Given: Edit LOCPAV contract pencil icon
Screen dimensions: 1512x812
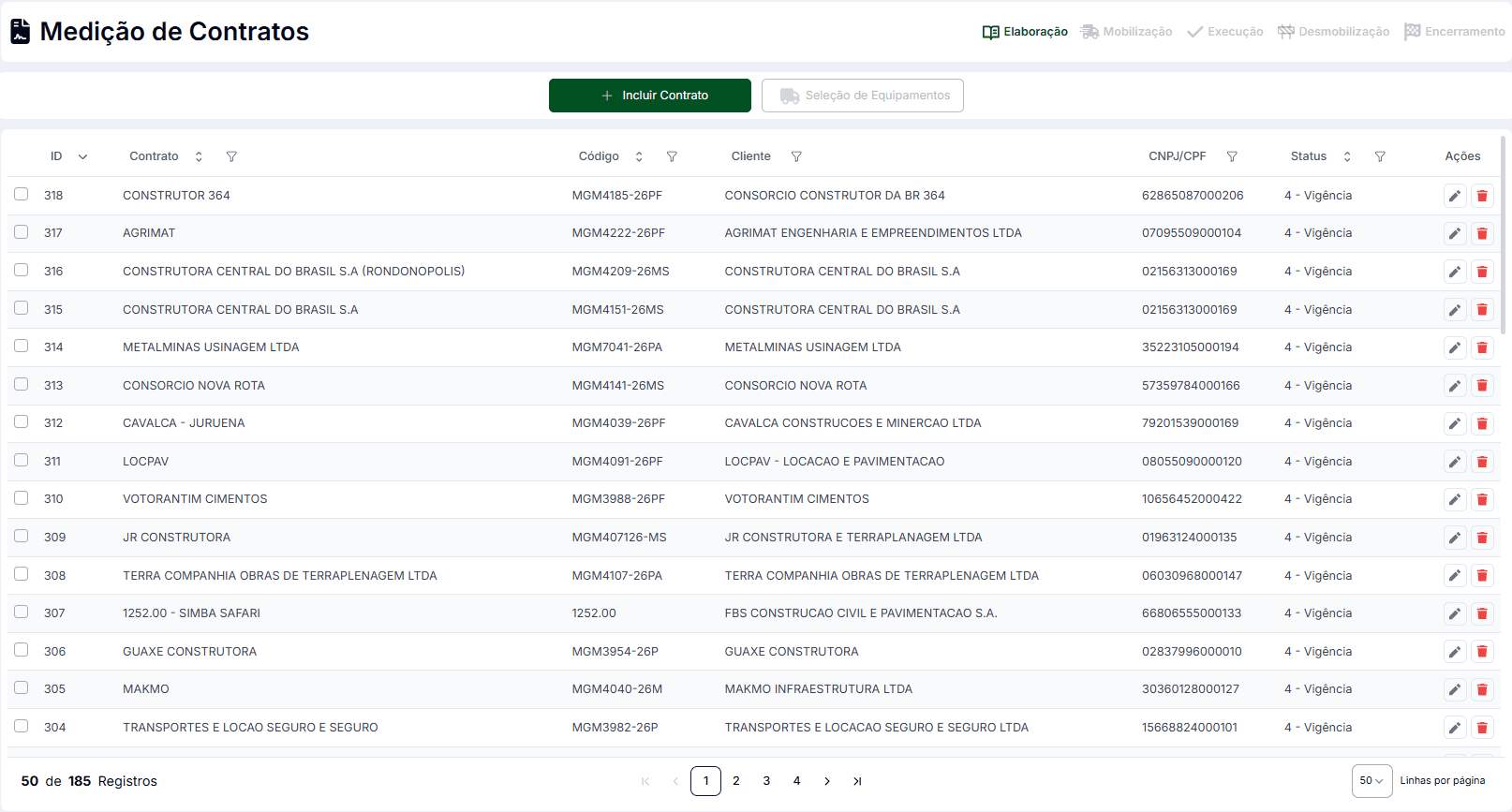Looking at the screenshot, I should coord(1455,462).
